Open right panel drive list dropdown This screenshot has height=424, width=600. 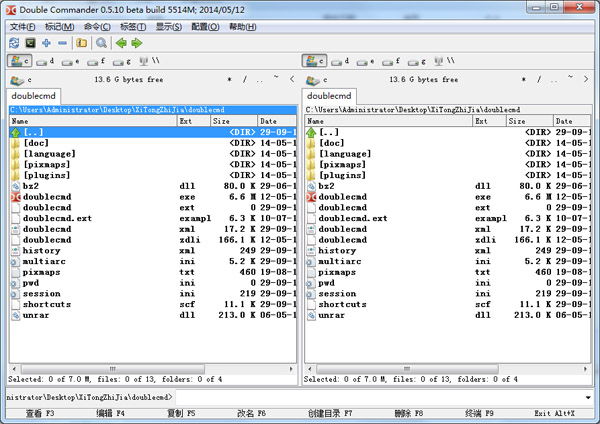click(x=316, y=80)
